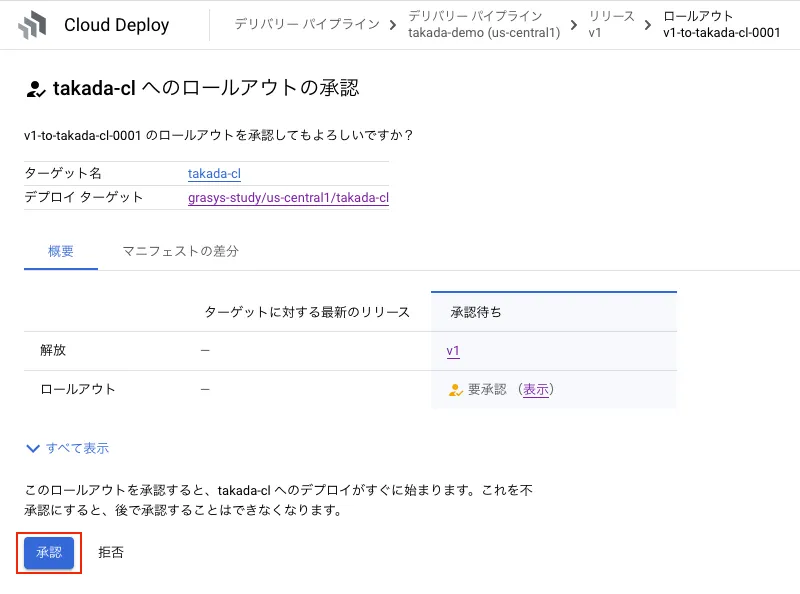Switch to the マニフェストの差分 tab

pyautogui.click(x=181, y=251)
